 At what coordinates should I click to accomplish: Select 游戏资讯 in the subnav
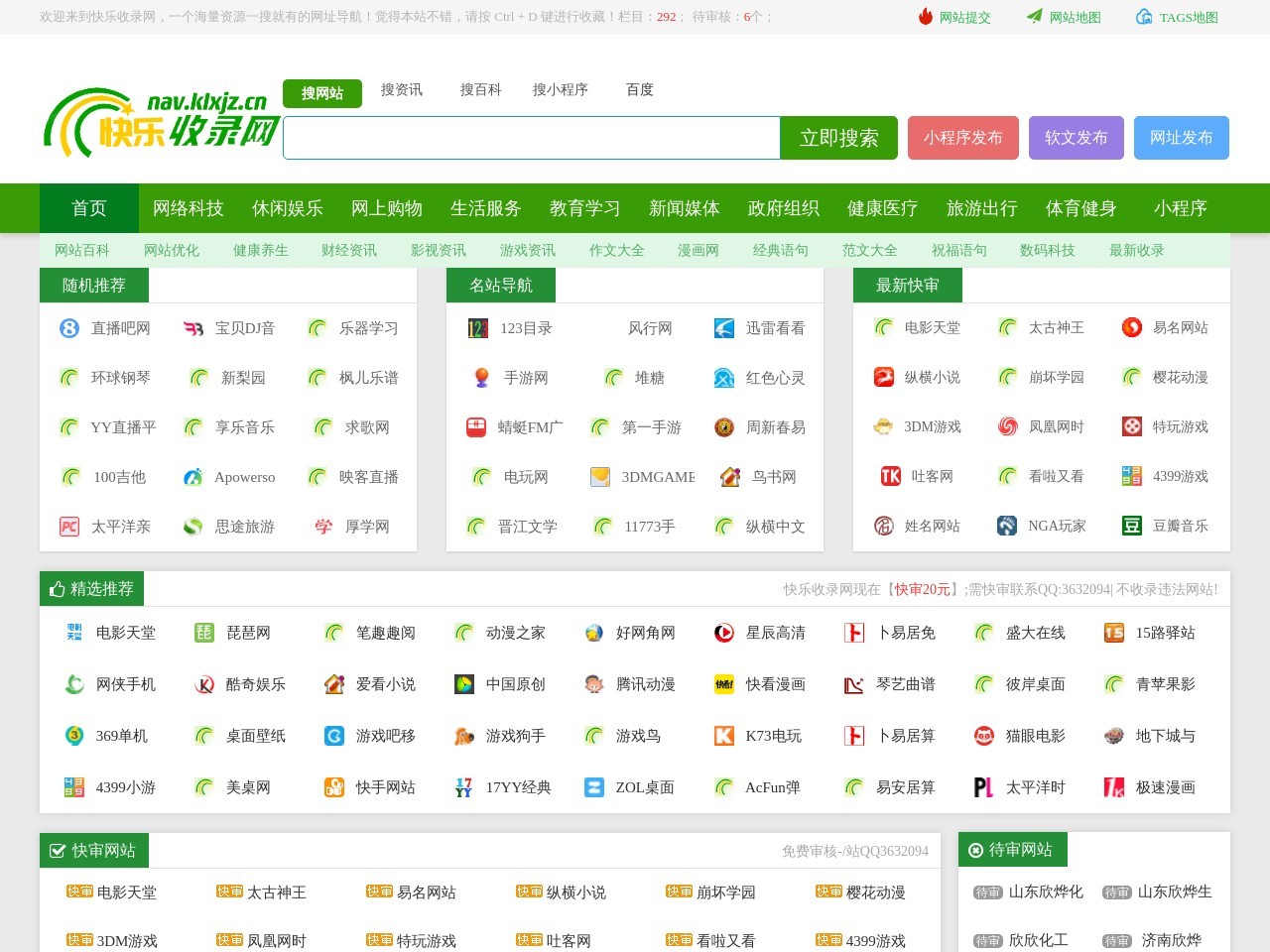pyautogui.click(x=527, y=250)
